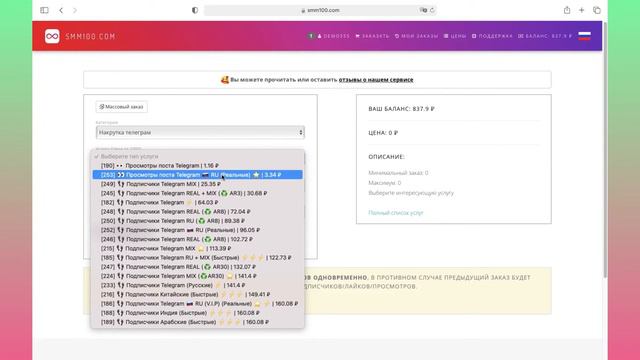Click the SMM100.COM infinity logo
The width and height of the screenshot is (640, 360).
[x=52, y=36]
